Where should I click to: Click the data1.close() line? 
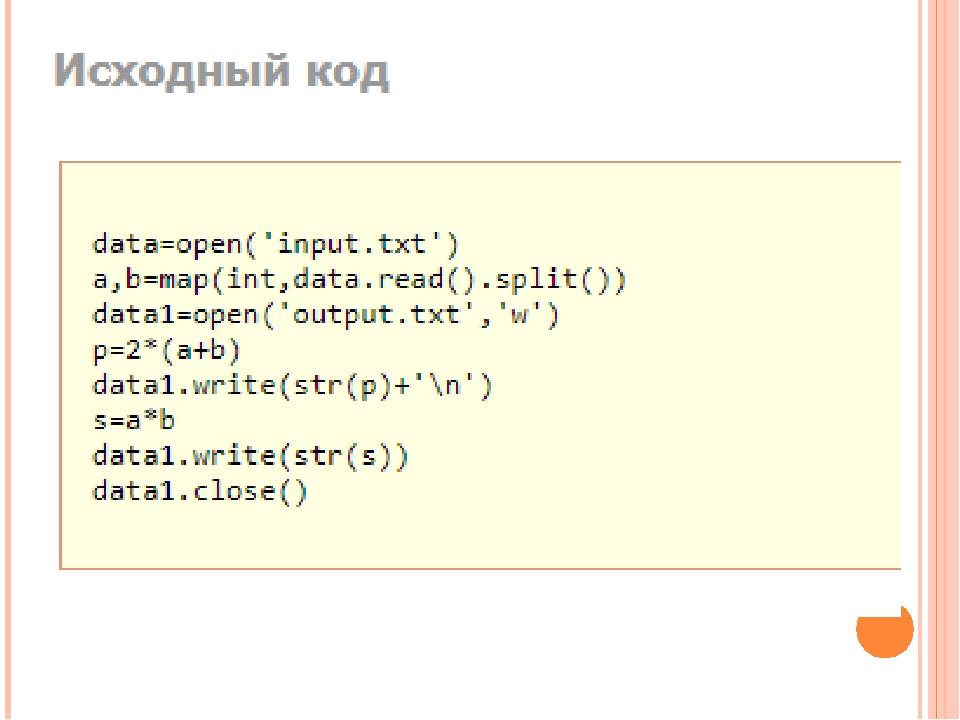tap(200, 492)
